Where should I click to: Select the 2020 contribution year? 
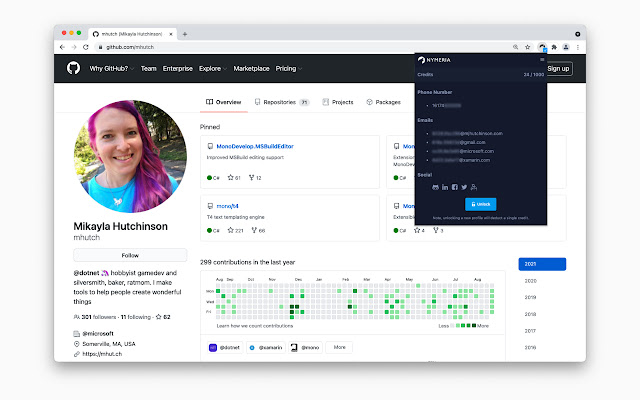click(x=531, y=281)
